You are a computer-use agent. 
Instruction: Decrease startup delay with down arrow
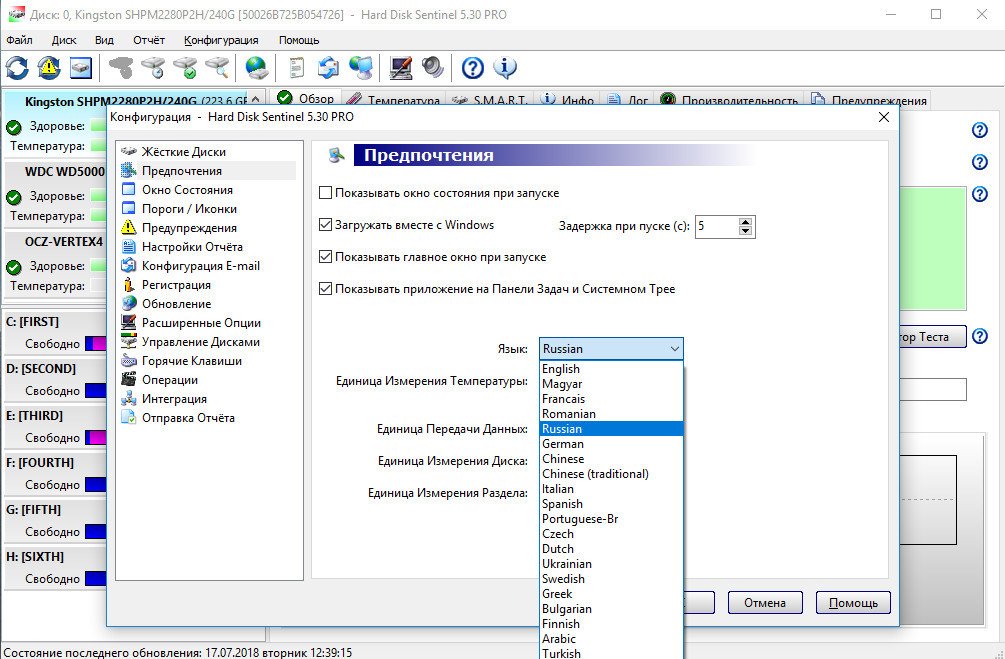click(x=745, y=231)
